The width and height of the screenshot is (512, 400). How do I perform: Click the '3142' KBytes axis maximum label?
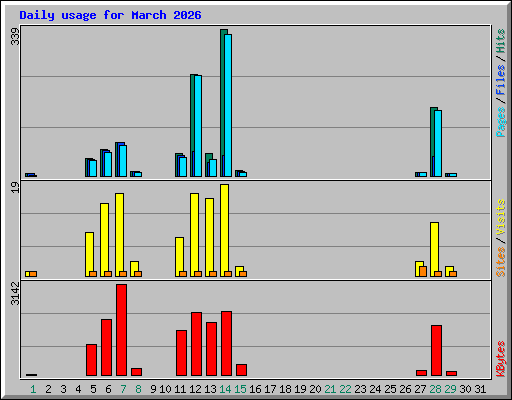point(15,293)
